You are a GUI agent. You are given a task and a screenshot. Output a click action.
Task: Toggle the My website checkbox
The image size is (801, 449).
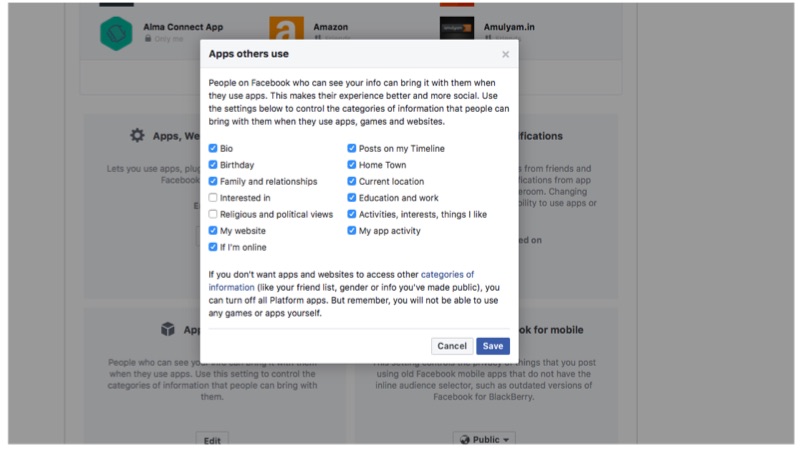(x=213, y=231)
